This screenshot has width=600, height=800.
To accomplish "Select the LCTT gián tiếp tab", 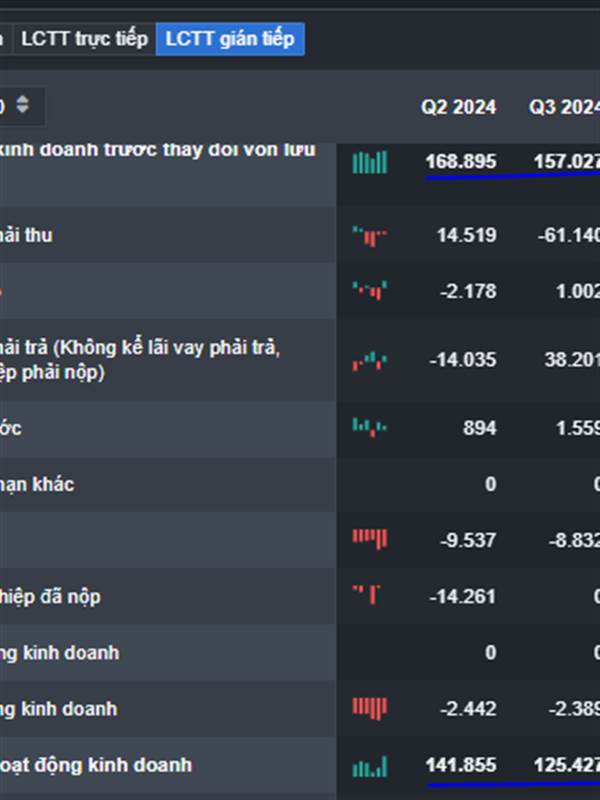I will click(230, 39).
